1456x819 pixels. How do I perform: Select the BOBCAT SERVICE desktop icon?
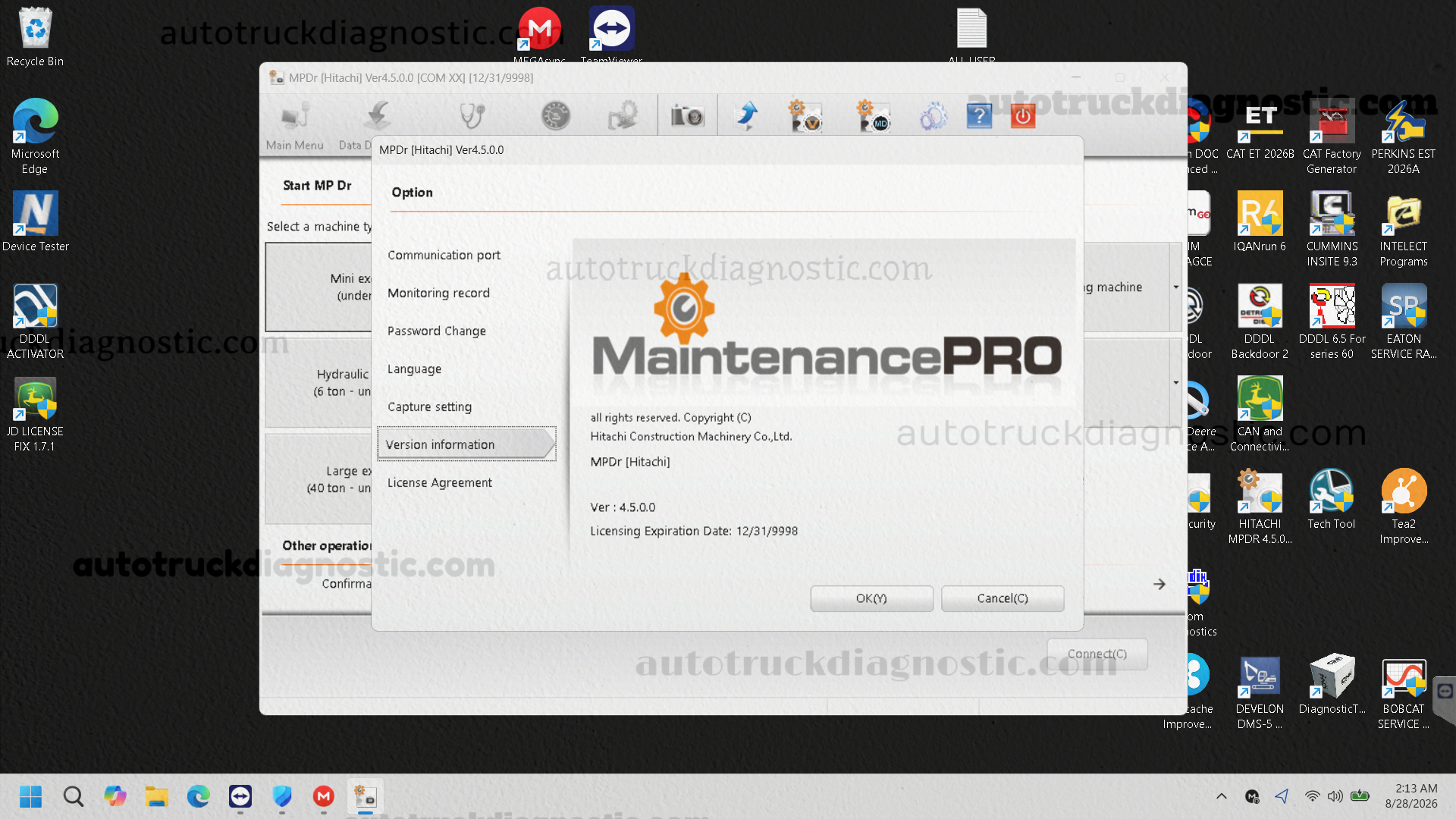pyautogui.click(x=1404, y=692)
